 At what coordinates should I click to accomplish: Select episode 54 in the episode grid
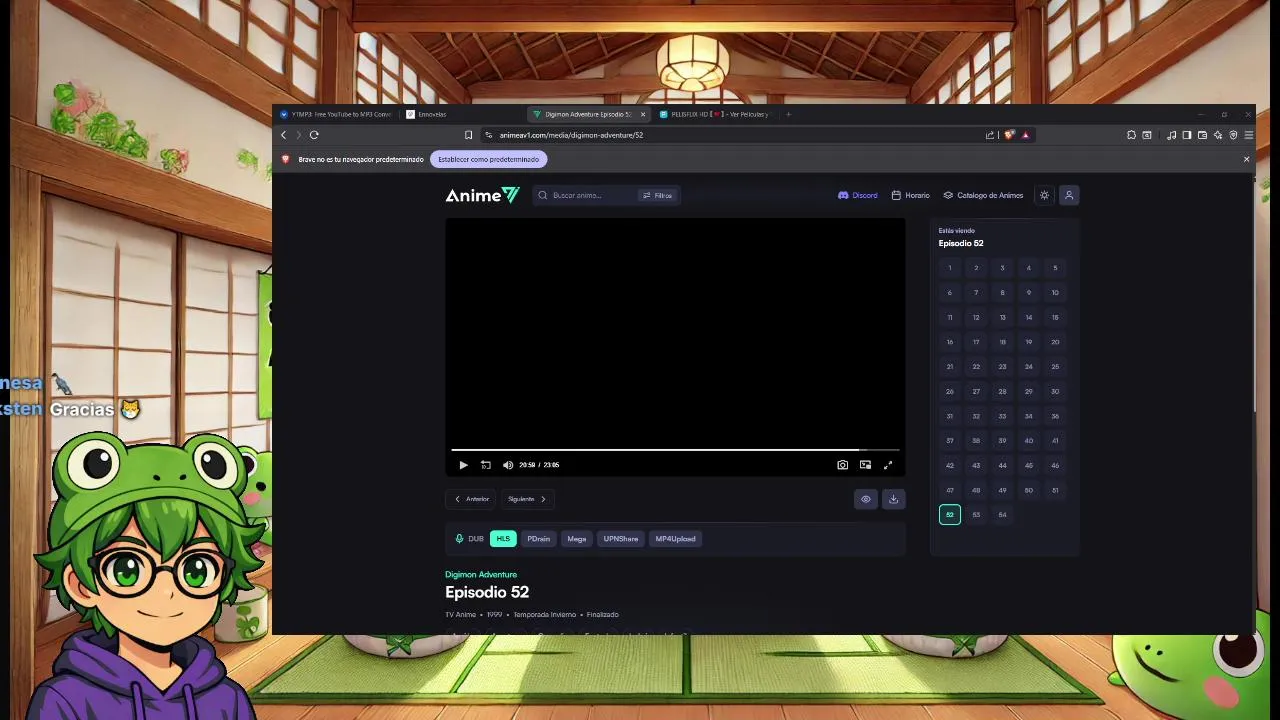point(1002,515)
